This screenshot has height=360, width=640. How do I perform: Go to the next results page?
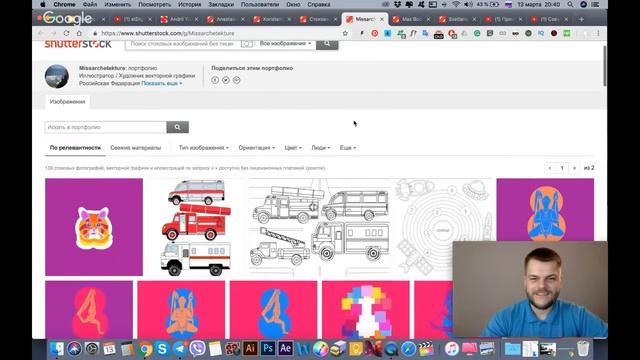(575, 168)
